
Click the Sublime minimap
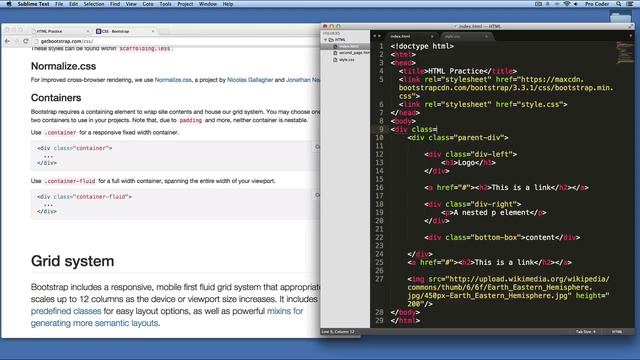624,53
